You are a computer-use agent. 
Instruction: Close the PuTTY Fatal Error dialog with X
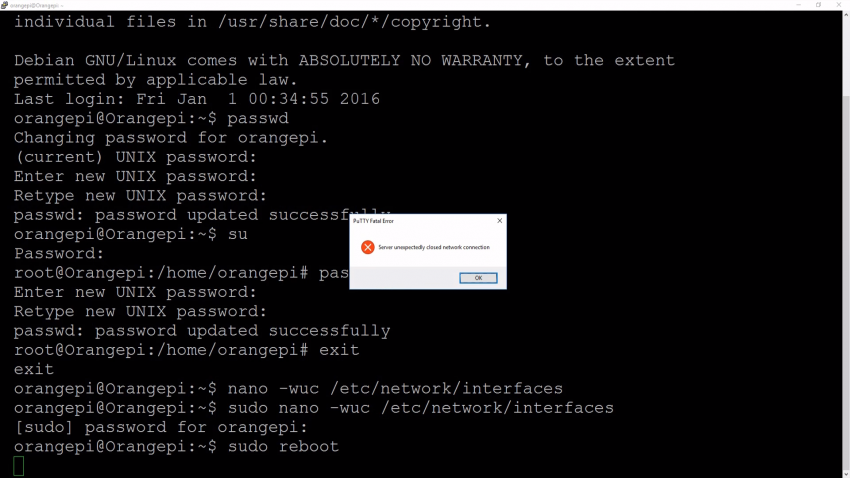(x=500, y=220)
